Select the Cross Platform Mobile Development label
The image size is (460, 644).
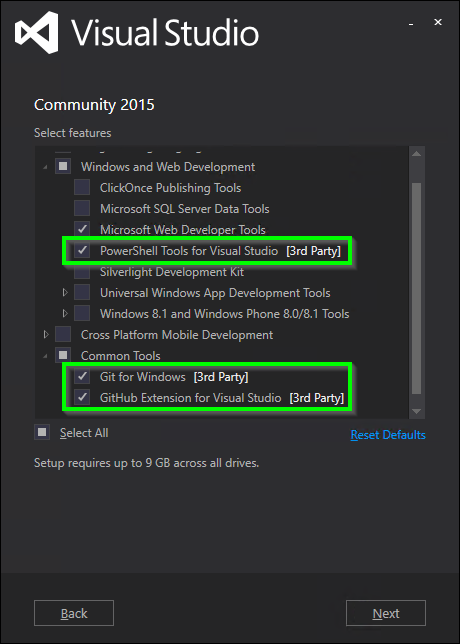[x=177, y=334]
